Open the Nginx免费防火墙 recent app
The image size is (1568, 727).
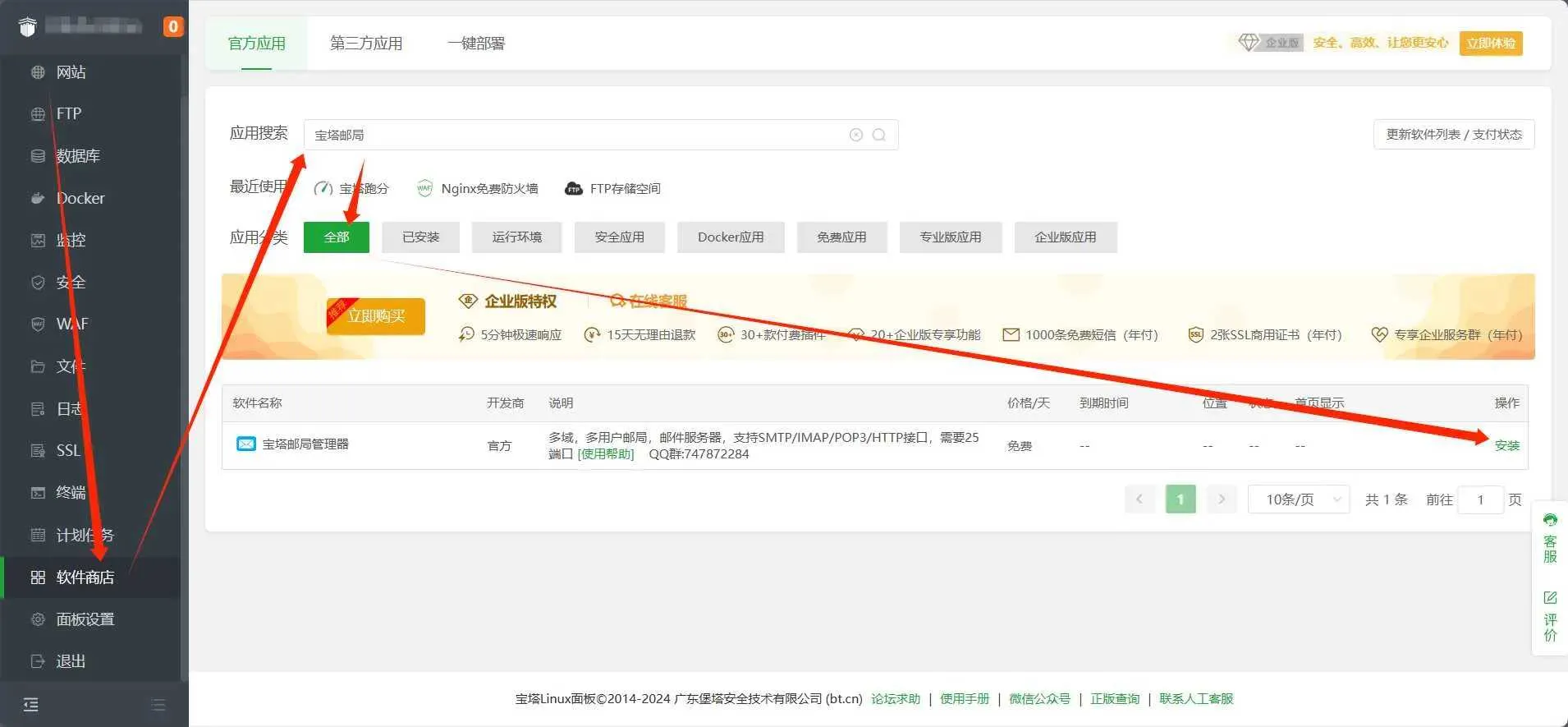[477, 188]
